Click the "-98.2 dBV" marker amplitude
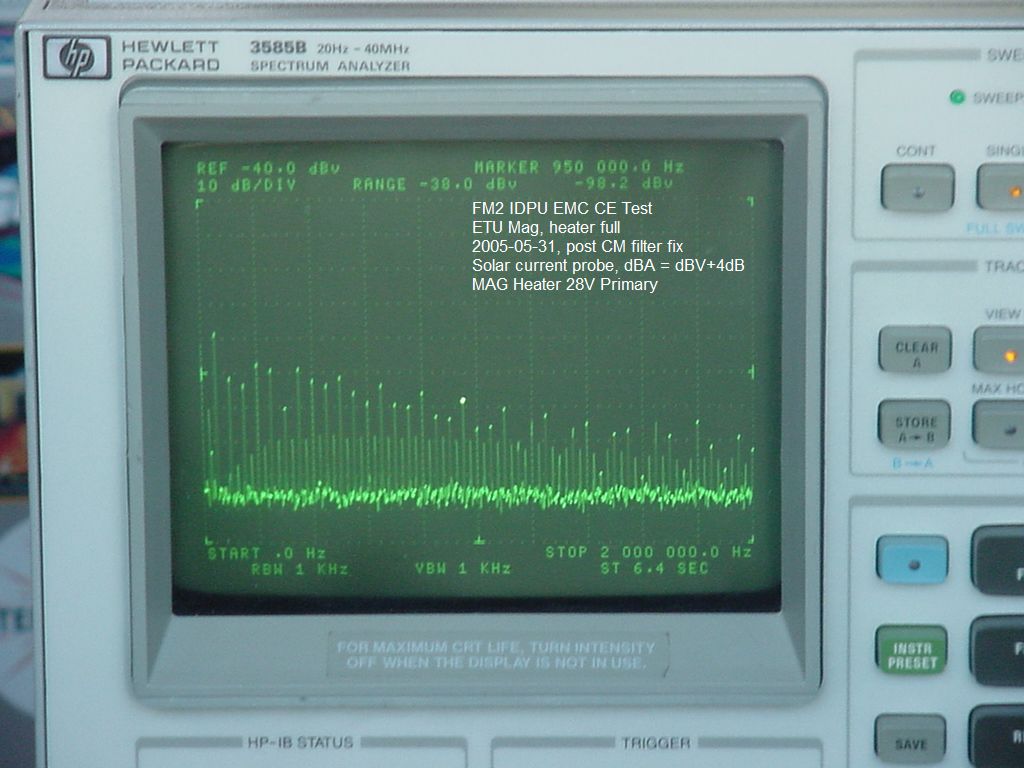Screen dimensions: 1024x768 click(x=624, y=183)
